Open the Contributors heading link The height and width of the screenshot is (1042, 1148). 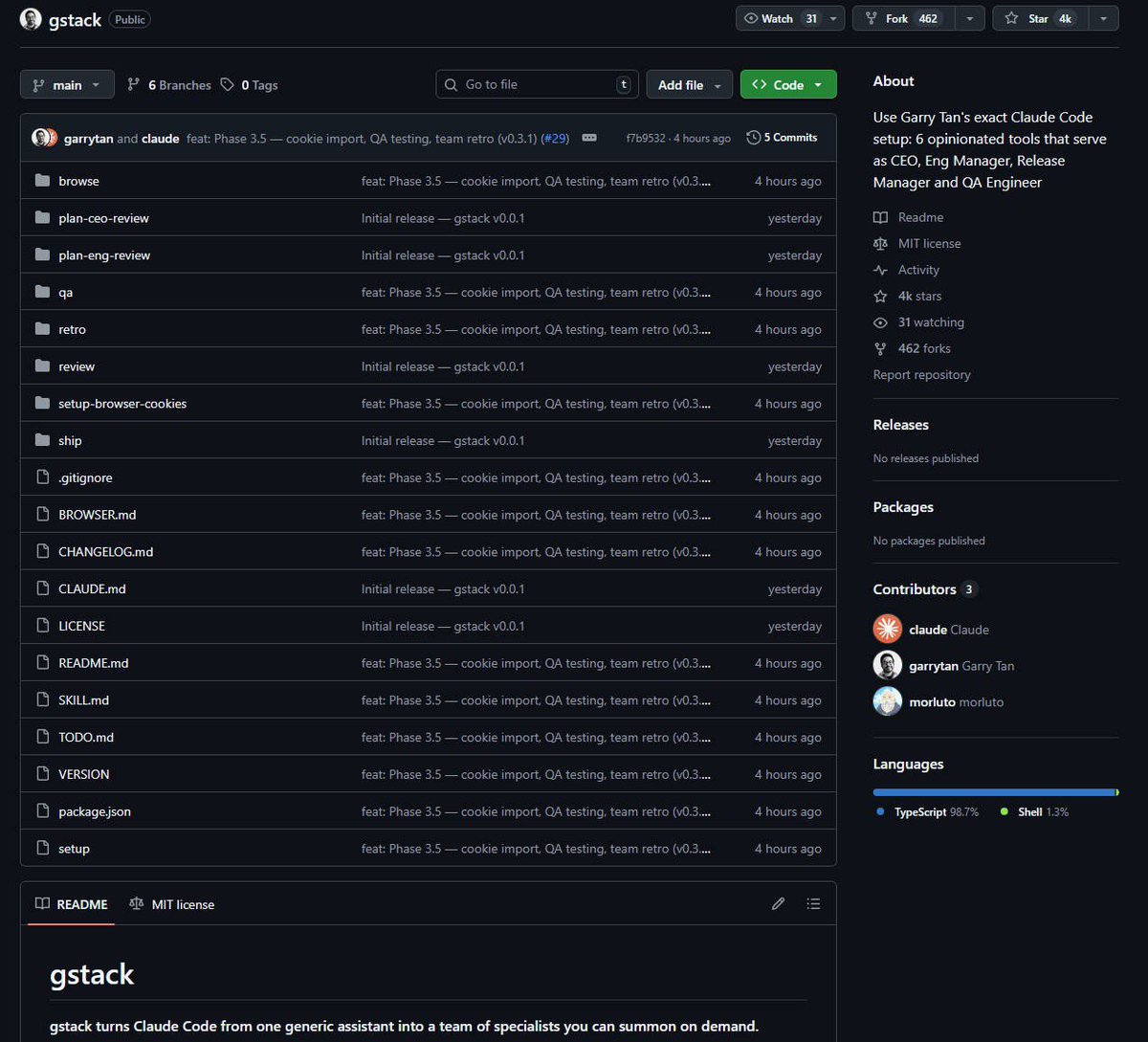point(925,589)
